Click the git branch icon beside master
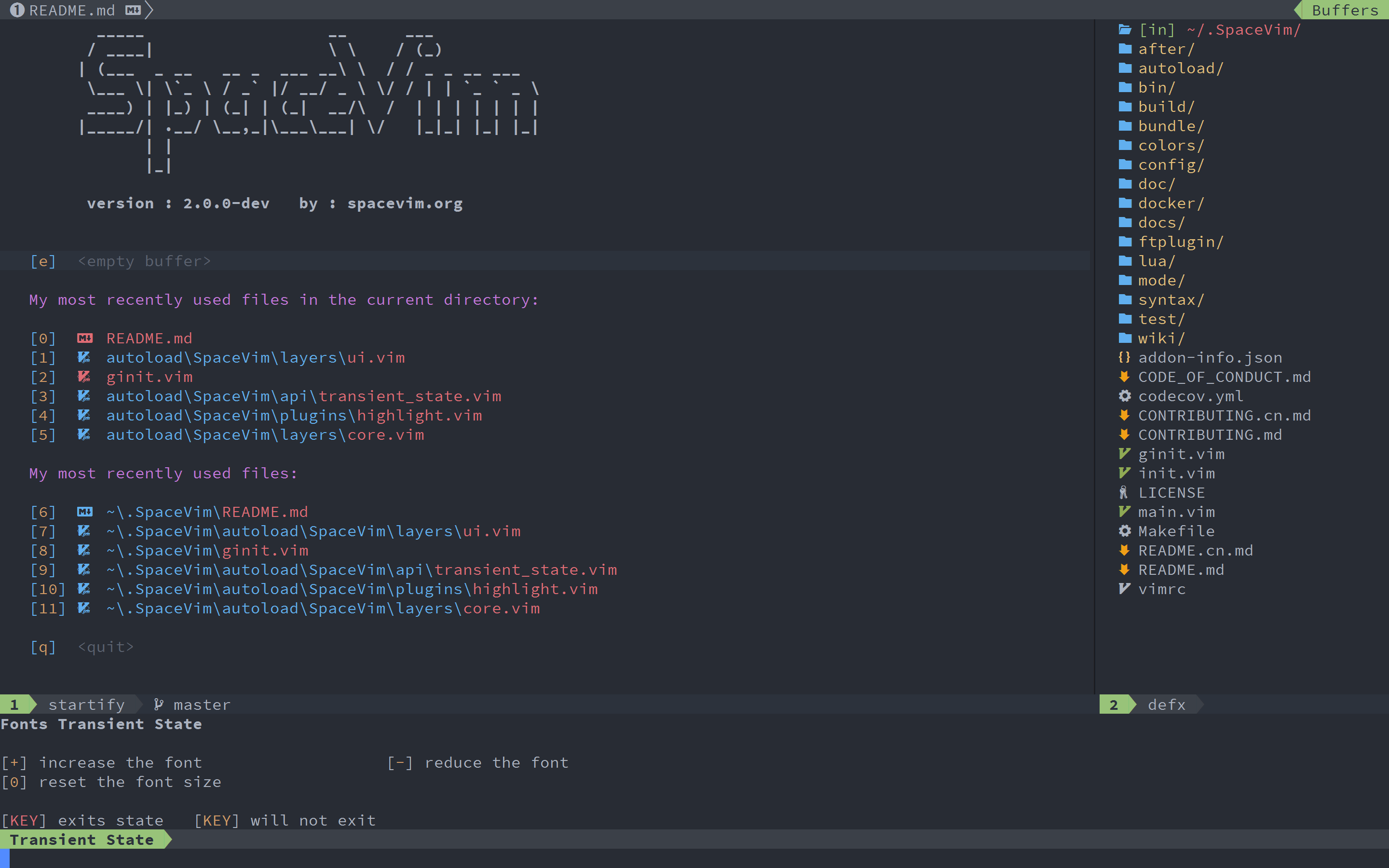 [158, 705]
